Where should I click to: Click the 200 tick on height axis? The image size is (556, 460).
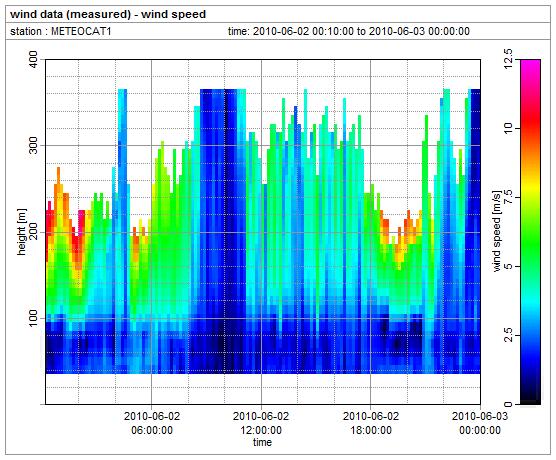(x=33, y=232)
